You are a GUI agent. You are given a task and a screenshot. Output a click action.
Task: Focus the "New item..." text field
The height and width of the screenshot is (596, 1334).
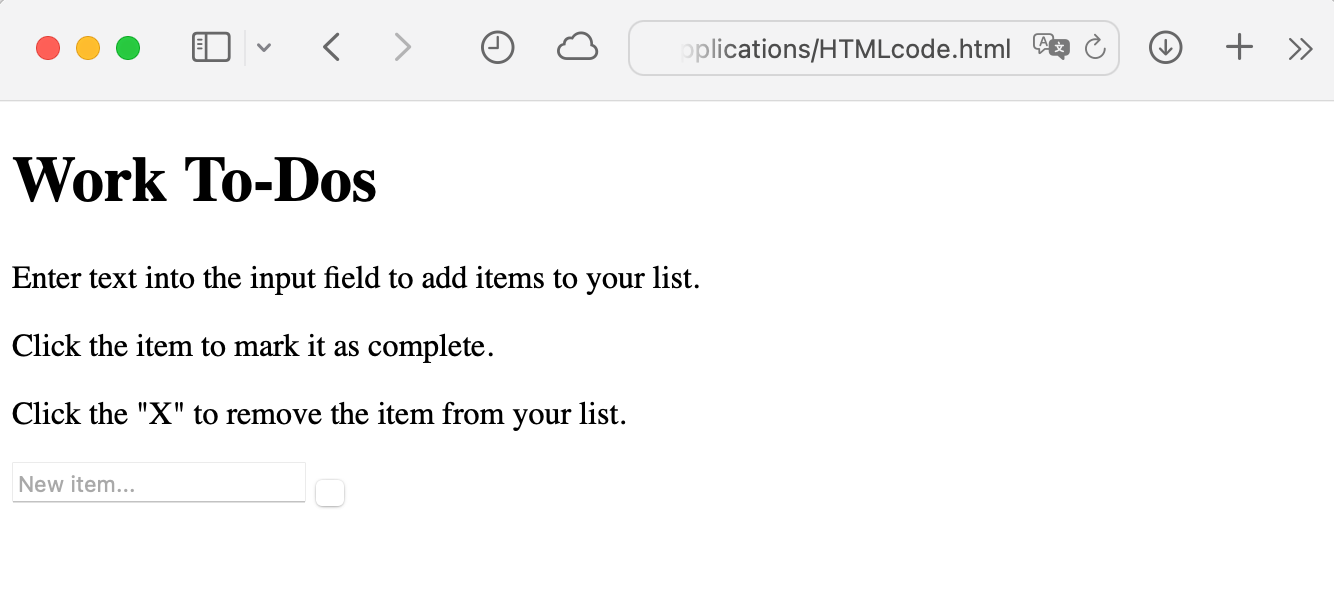tap(158, 484)
